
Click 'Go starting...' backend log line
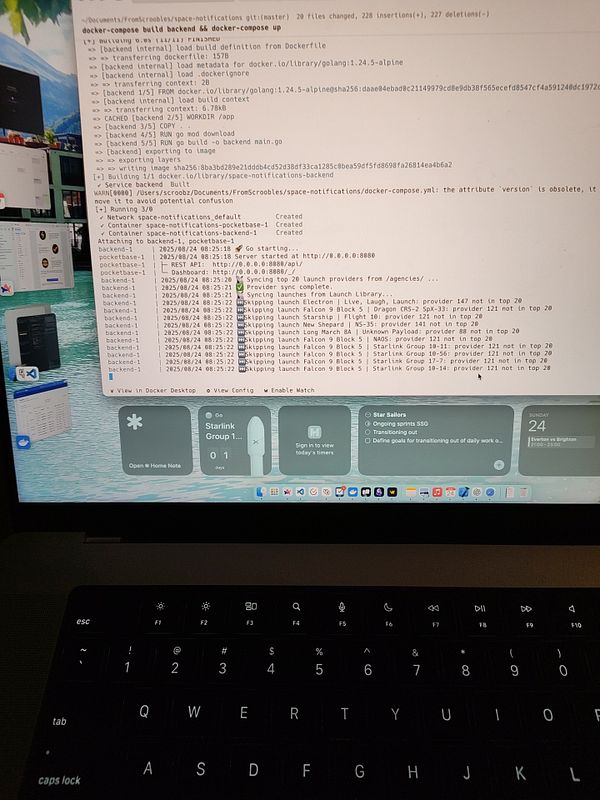point(199,248)
